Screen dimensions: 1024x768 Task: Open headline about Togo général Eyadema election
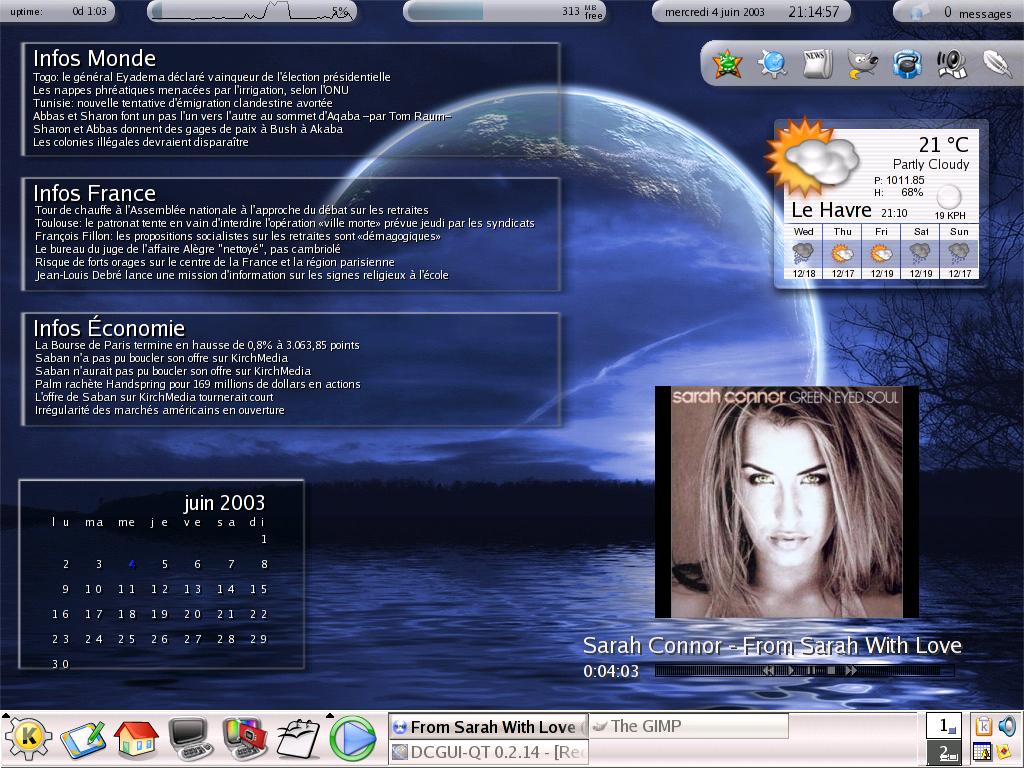(x=212, y=77)
